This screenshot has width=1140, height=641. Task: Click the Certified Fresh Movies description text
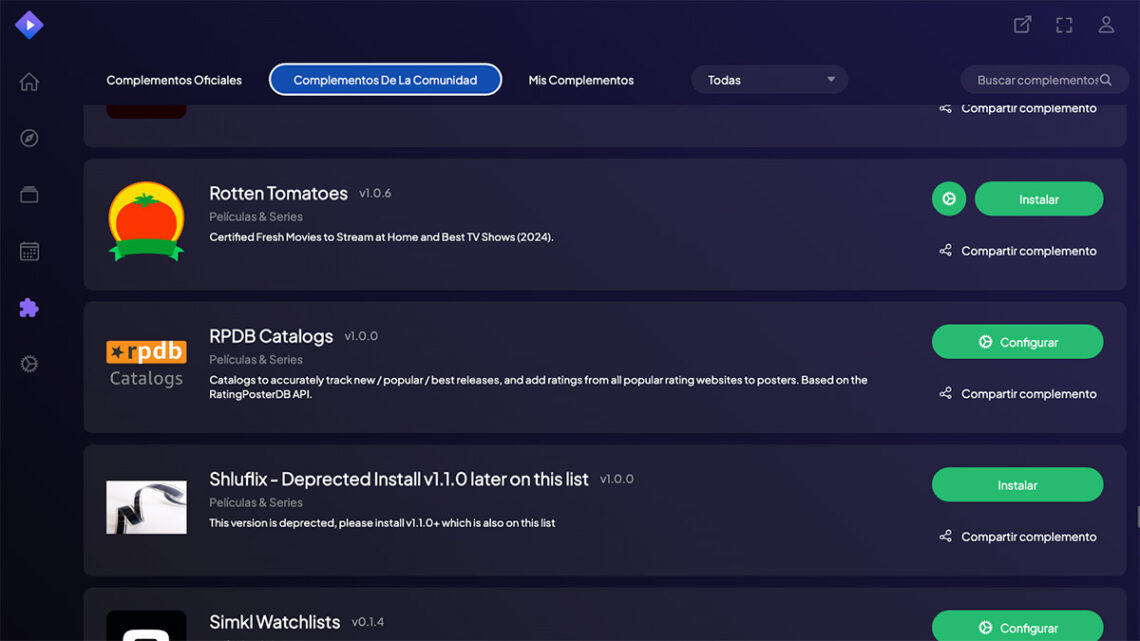coord(381,237)
